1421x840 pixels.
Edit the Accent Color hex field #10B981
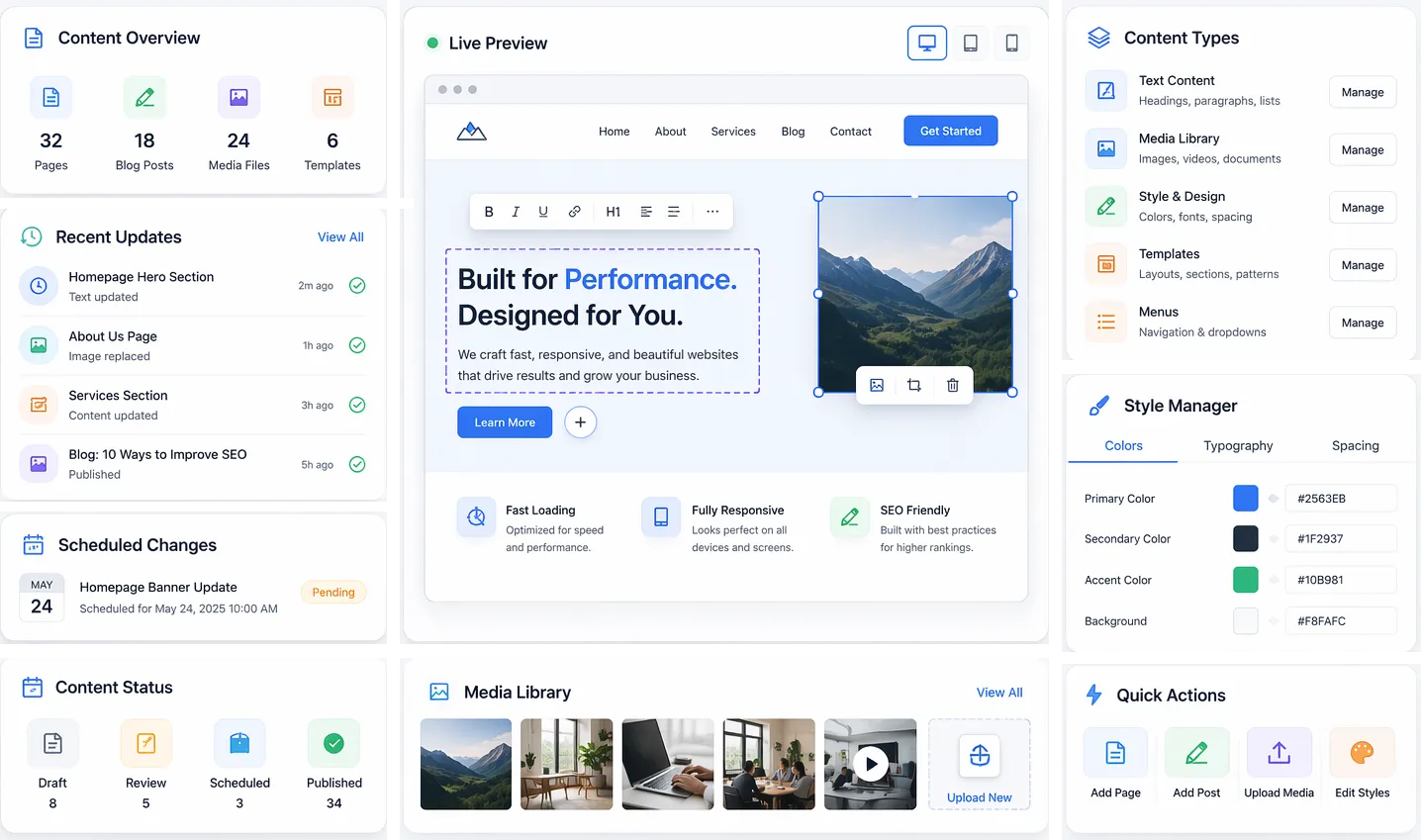pyautogui.click(x=1341, y=580)
